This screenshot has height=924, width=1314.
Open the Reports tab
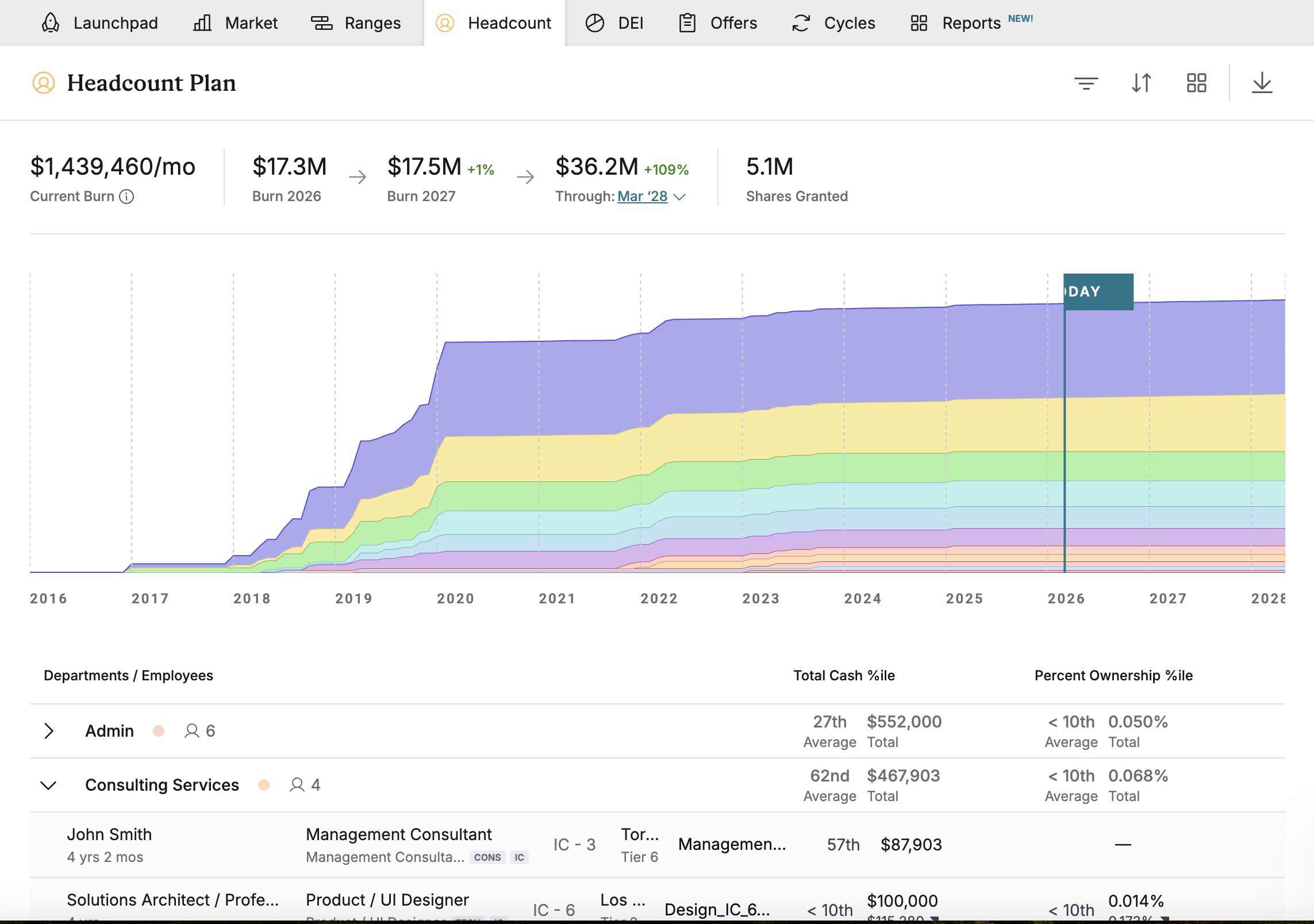click(x=971, y=23)
